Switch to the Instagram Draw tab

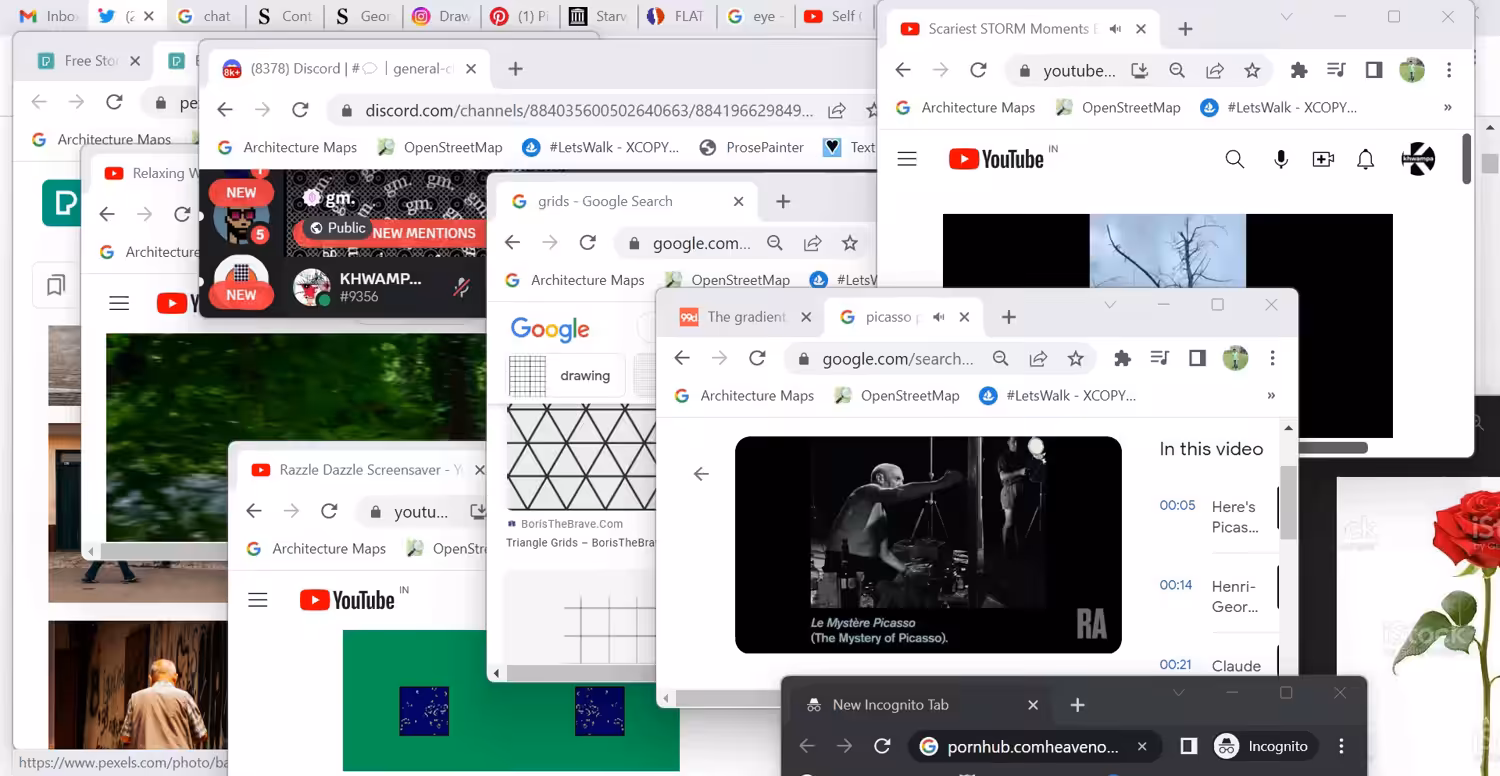(x=441, y=16)
